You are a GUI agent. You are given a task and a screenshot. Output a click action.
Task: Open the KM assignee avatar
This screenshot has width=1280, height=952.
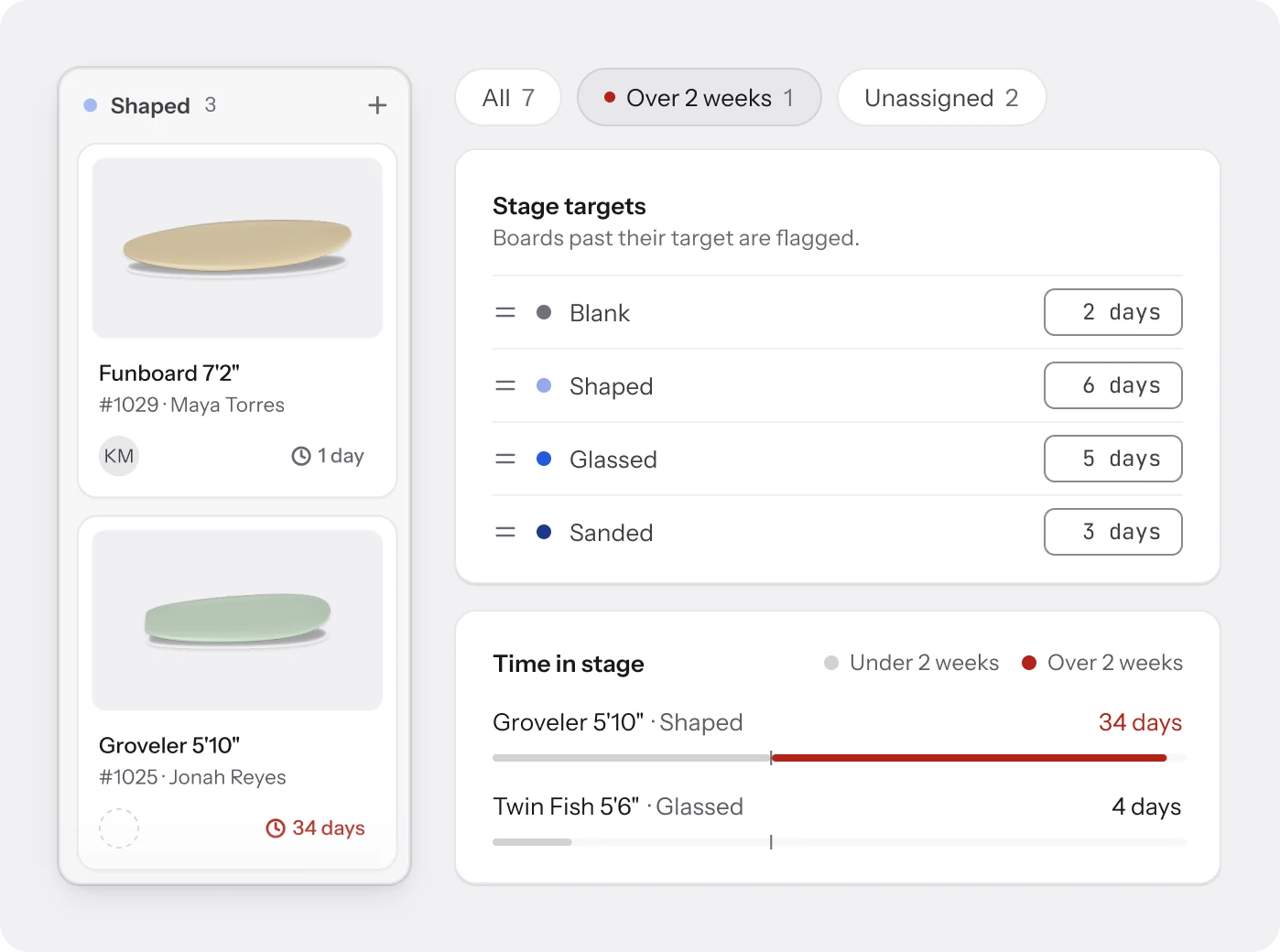119,456
